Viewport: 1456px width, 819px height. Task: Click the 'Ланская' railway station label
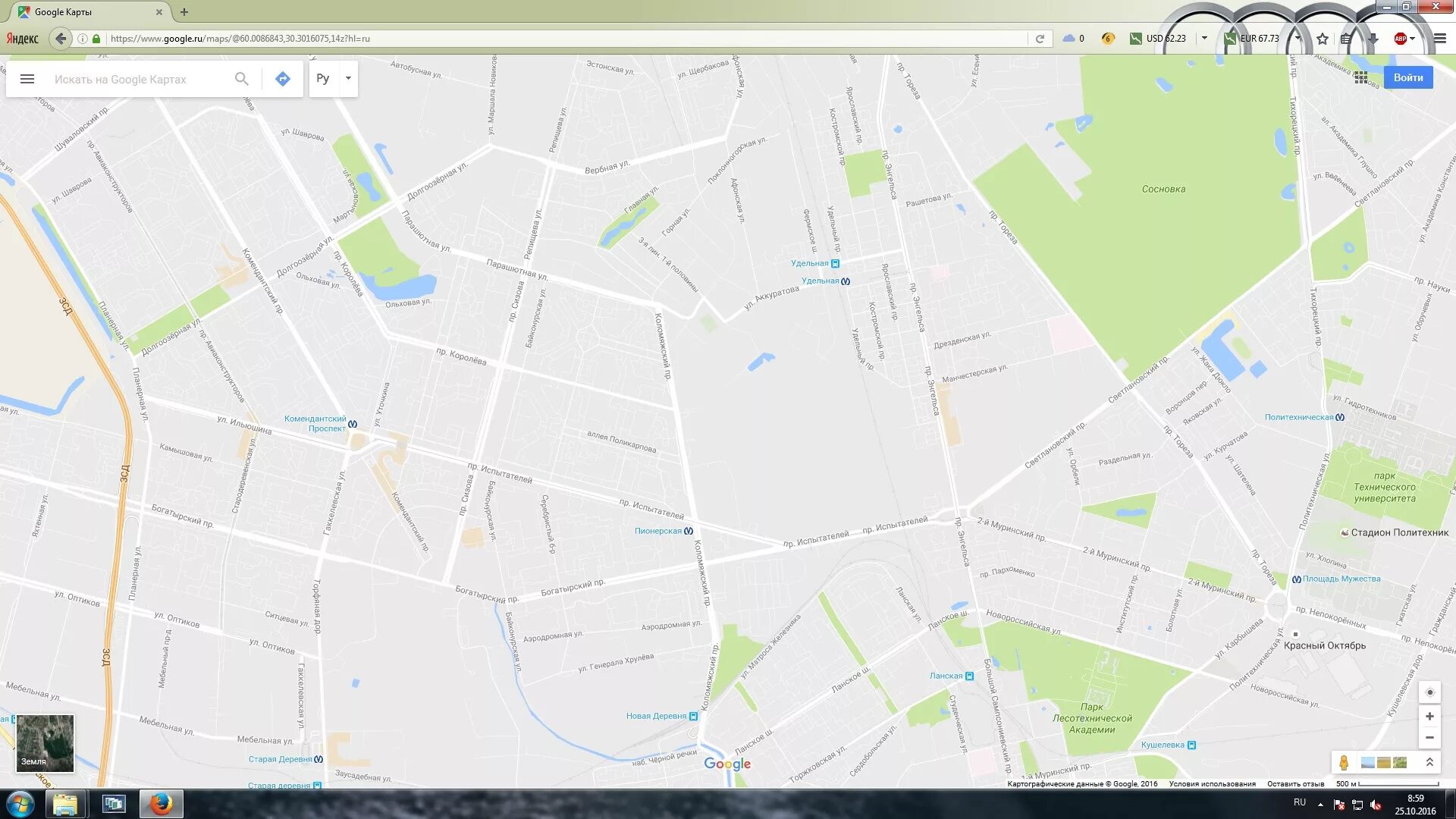click(x=946, y=676)
